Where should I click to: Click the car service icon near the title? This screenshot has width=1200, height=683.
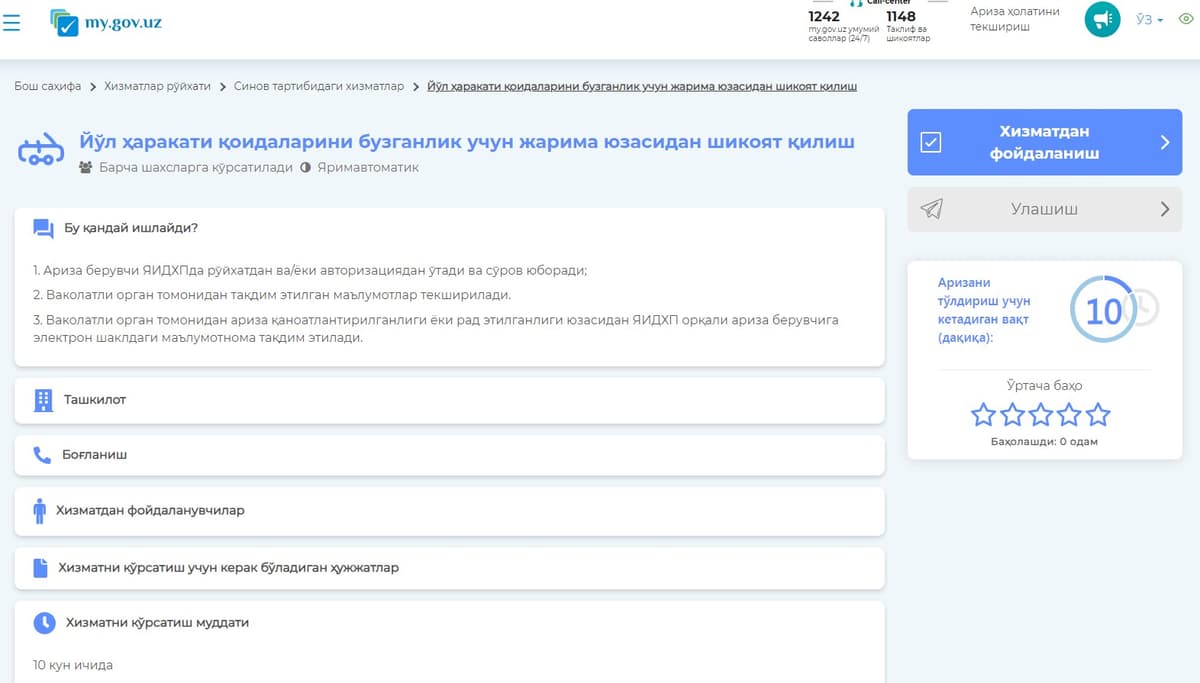(x=41, y=151)
